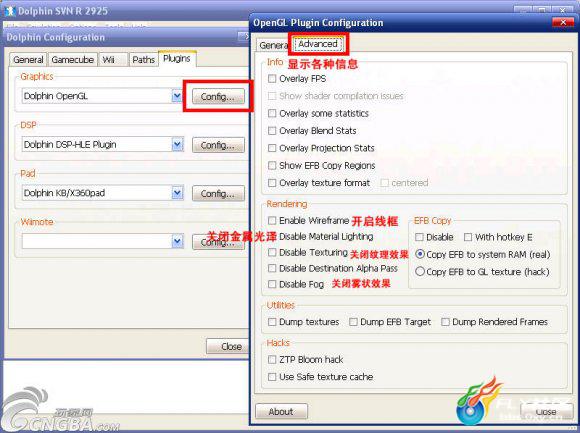The image size is (580, 433).
Task: Switch to the Advanced tab
Action: (318, 44)
